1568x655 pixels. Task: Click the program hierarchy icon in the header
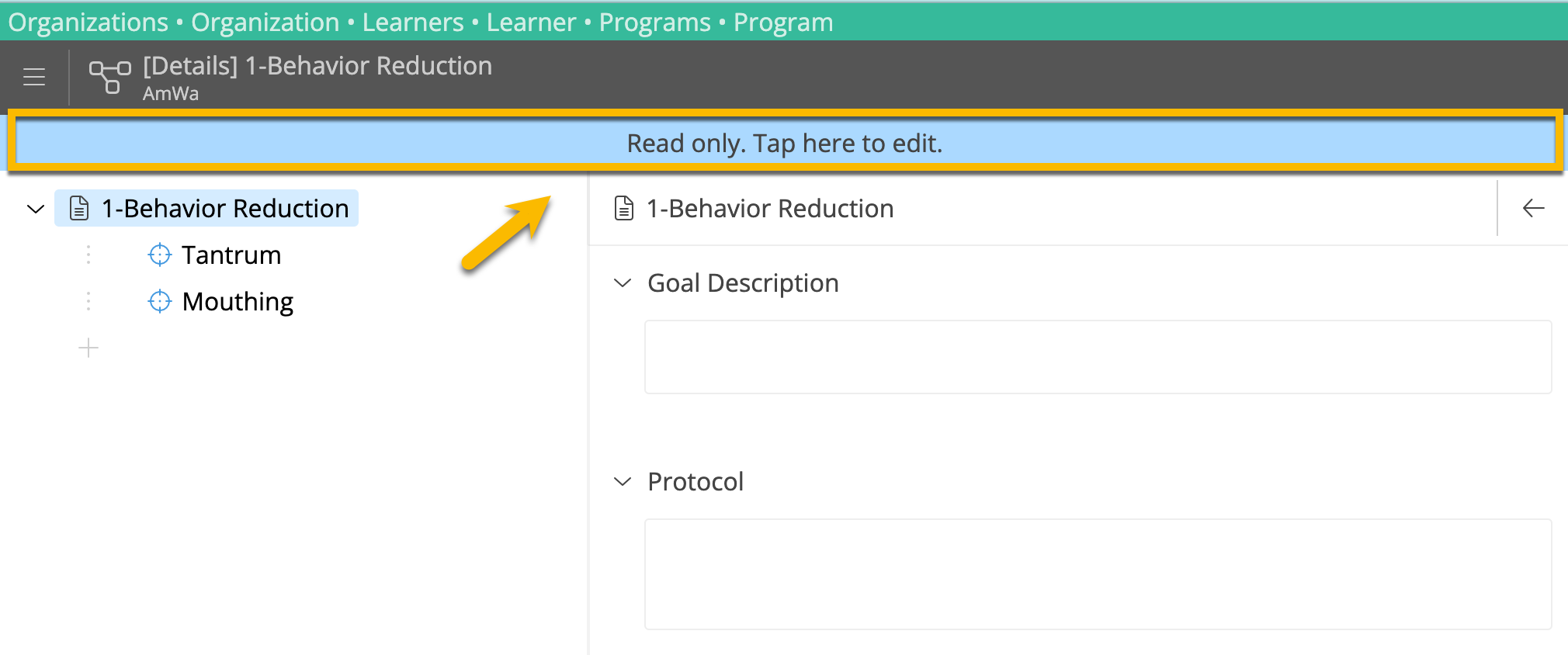click(109, 76)
